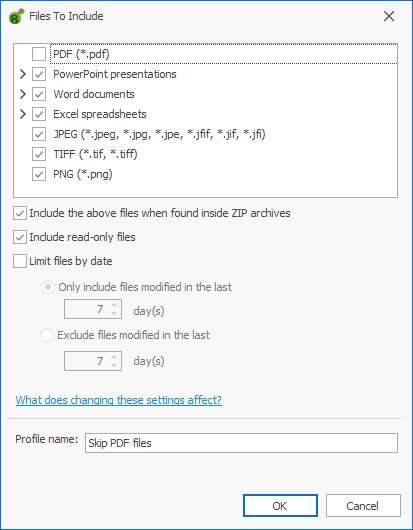Expand Excel spreadsheets tree node
This screenshot has width=413, height=530.
click(23, 114)
